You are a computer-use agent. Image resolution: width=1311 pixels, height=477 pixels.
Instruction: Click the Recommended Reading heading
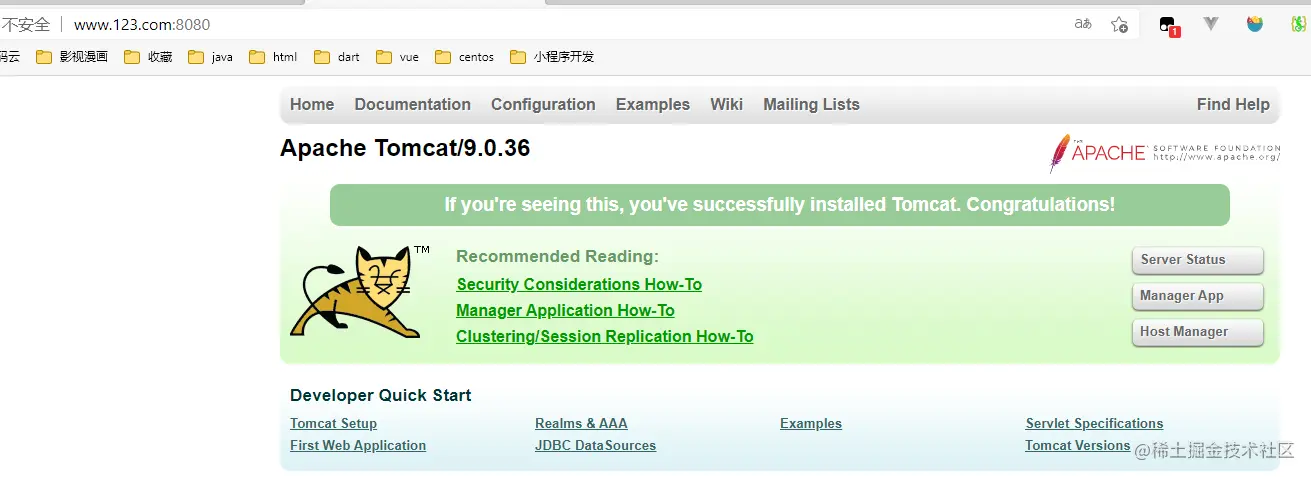coord(557,256)
